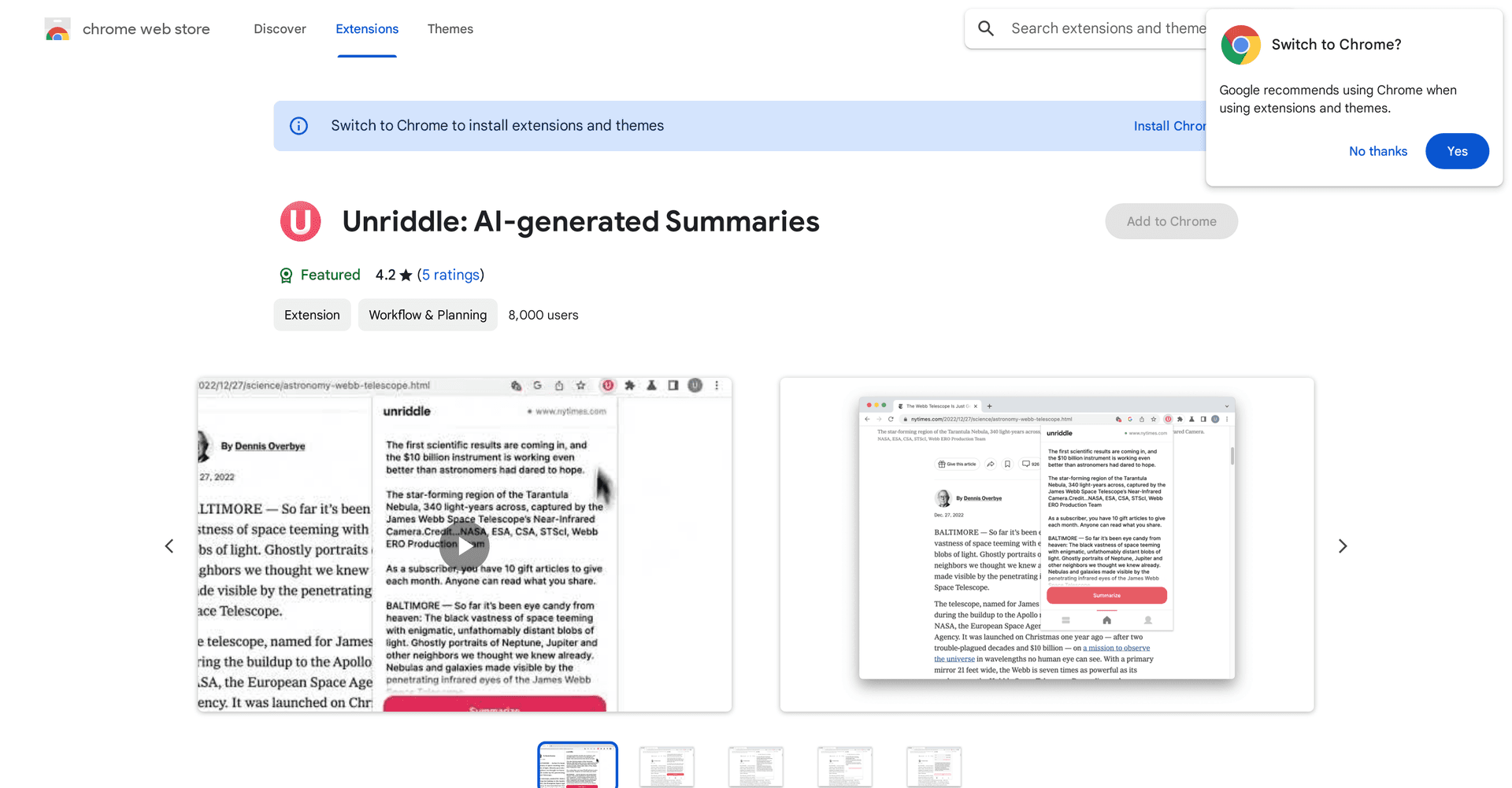
Task: Click the search magnifier icon
Action: [986, 28]
